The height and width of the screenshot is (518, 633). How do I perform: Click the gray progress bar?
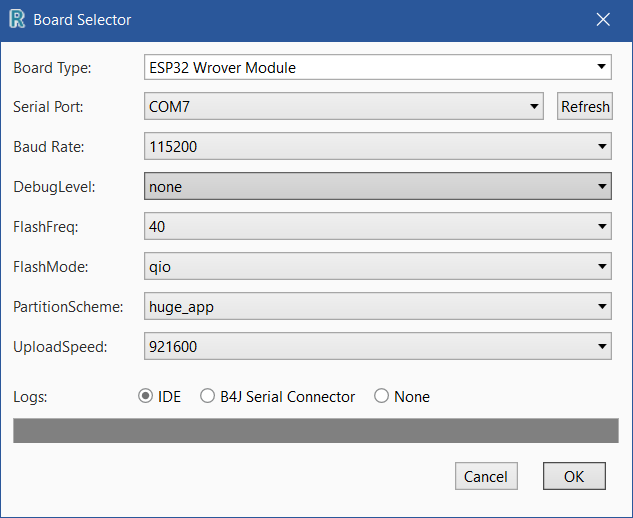coord(315,430)
